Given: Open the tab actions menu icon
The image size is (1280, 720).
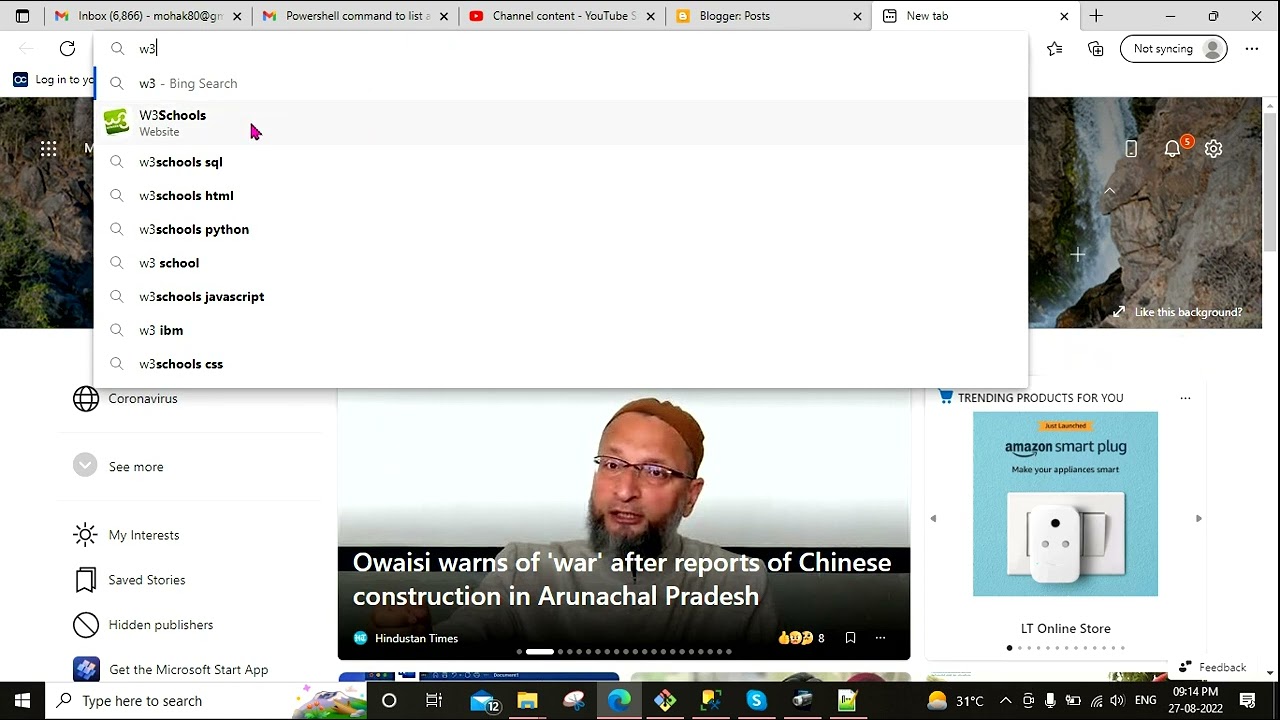Looking at the screenshot, I should 22,16.
